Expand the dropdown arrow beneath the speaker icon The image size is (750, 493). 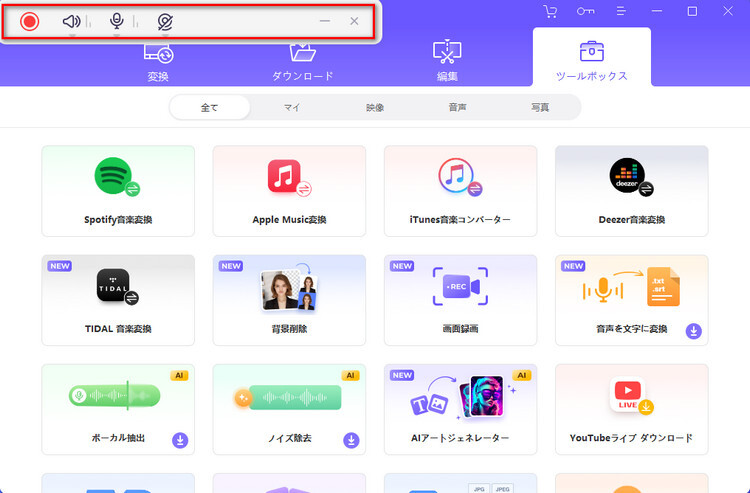pos(72,35)
